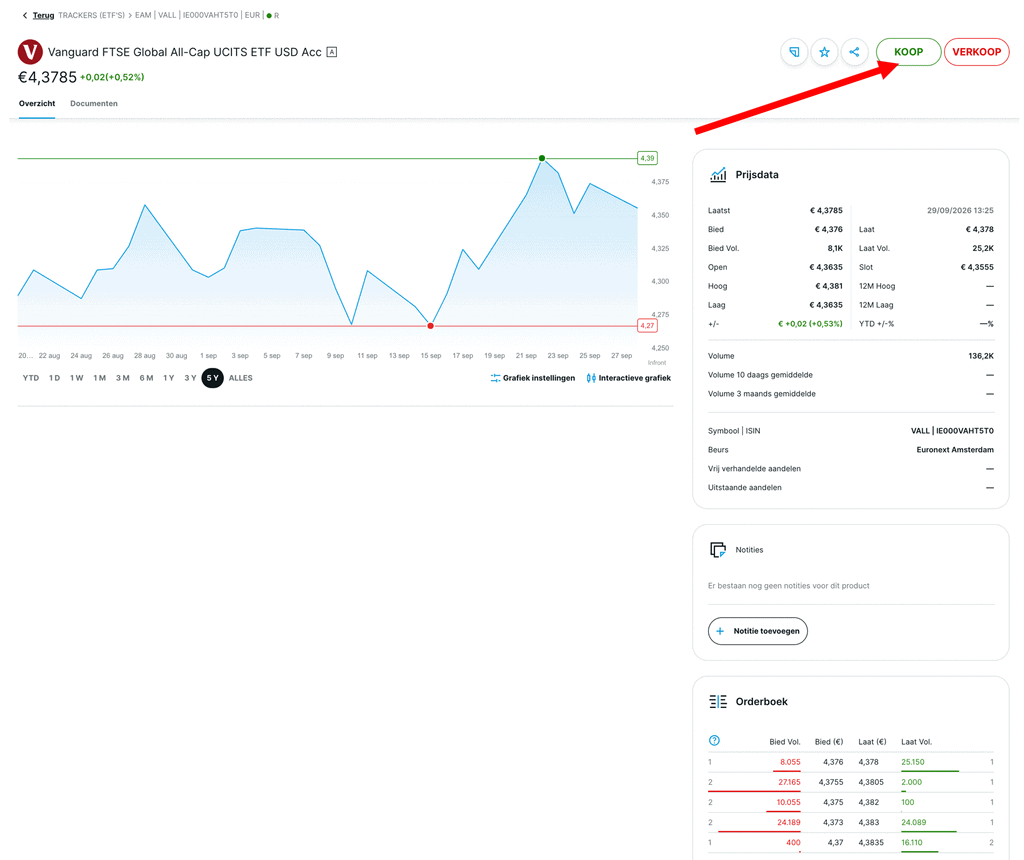Open the price alert icon button
This screenshot has width=1024, height=860.
click(x=794, y=52)
